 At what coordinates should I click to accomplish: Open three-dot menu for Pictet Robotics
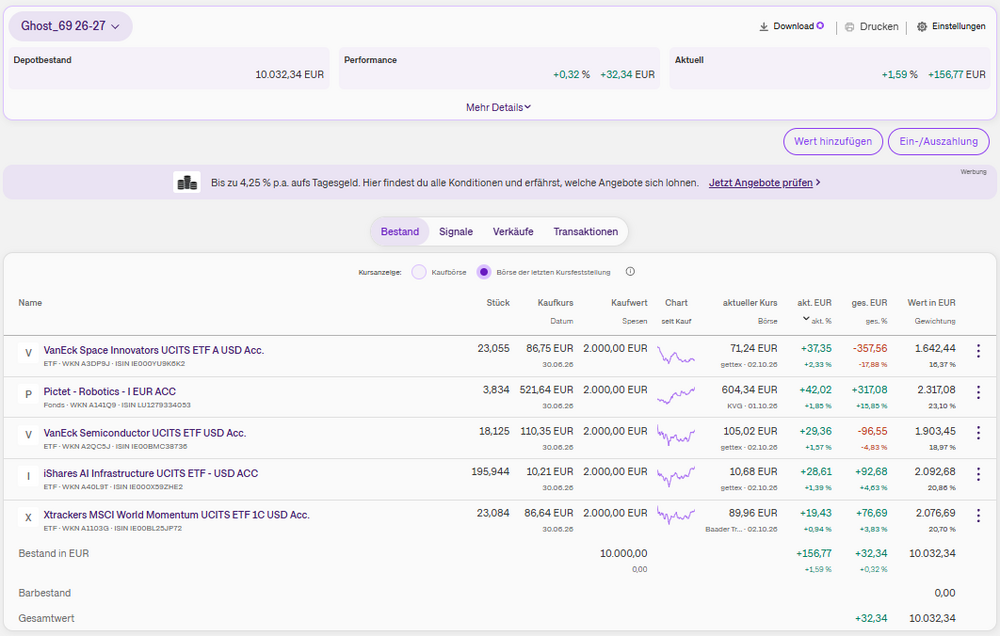978,392
